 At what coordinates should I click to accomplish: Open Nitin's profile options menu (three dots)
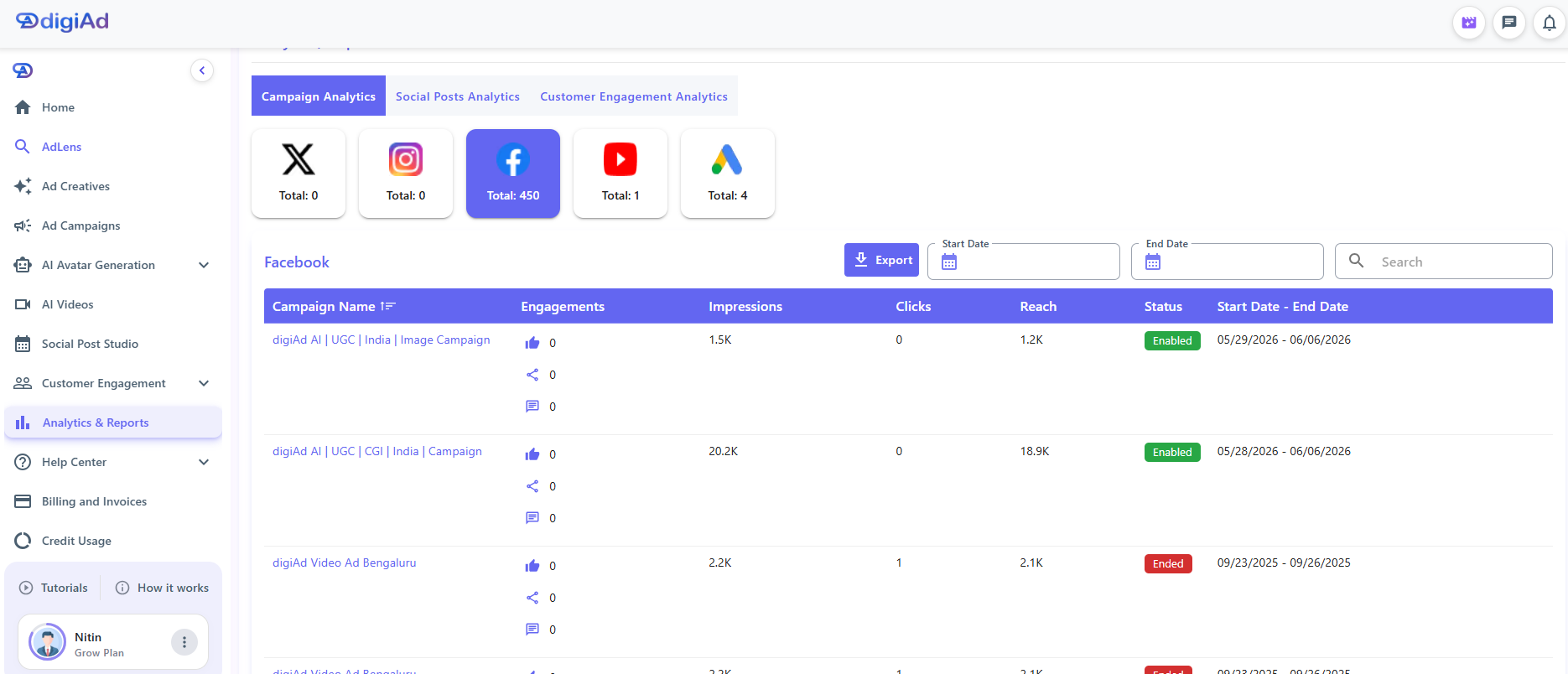(184, 642)
